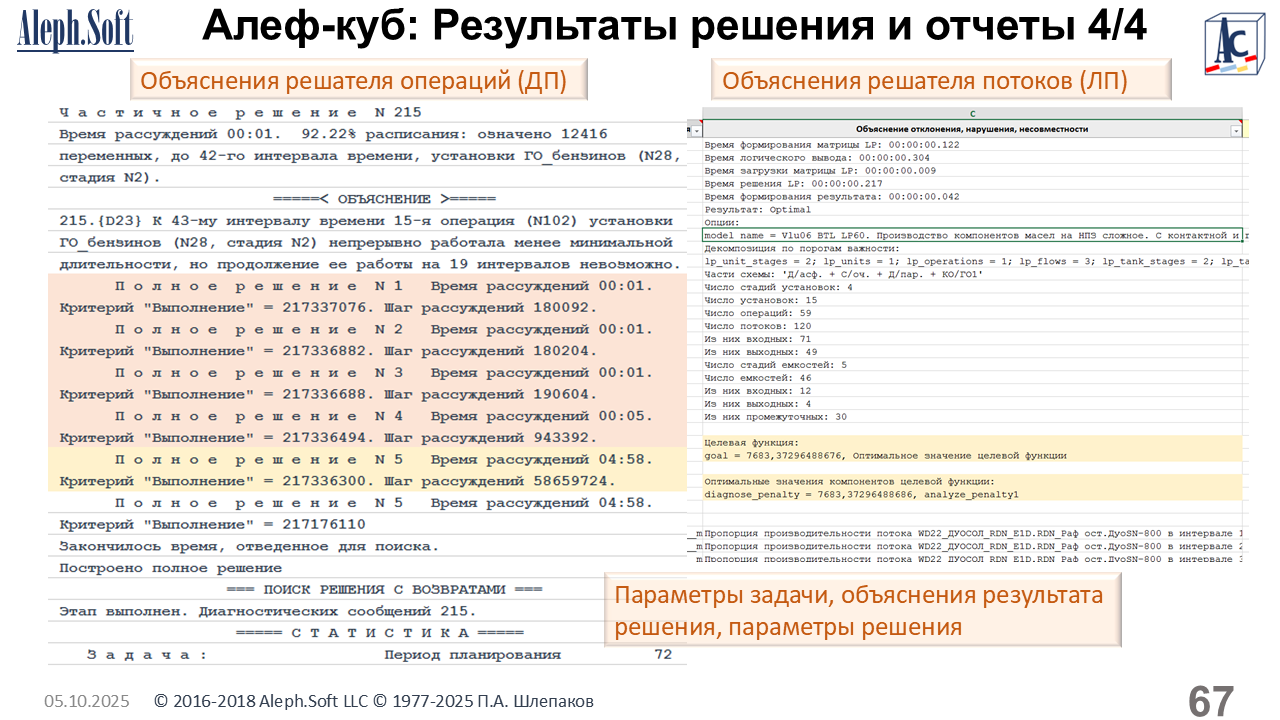Viewport: 1280px width, 720px height.
Task: Open filter dropdown on column C header
Action: 1235,130
